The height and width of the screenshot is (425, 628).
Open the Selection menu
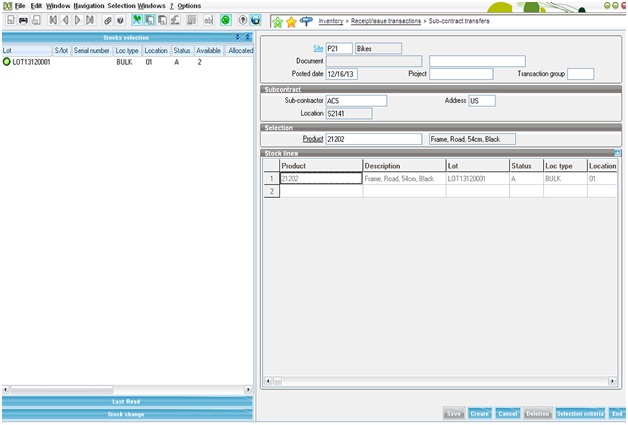tap(121, 6)
